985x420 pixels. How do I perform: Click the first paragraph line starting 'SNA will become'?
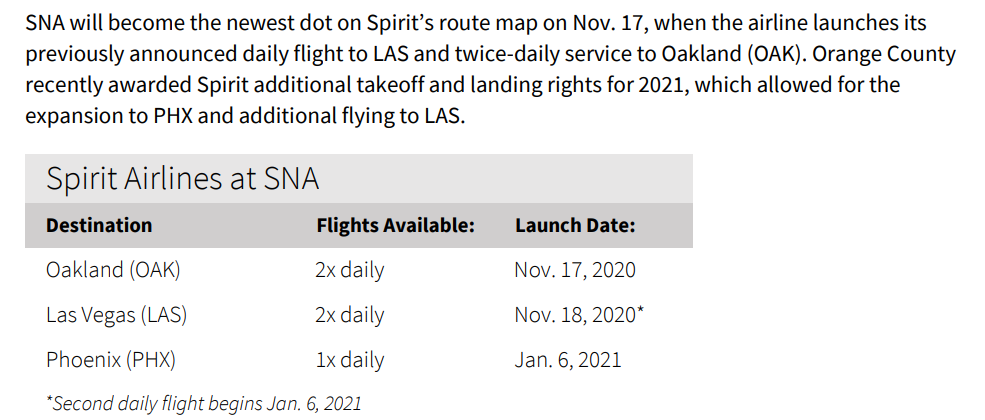point(476,24)
